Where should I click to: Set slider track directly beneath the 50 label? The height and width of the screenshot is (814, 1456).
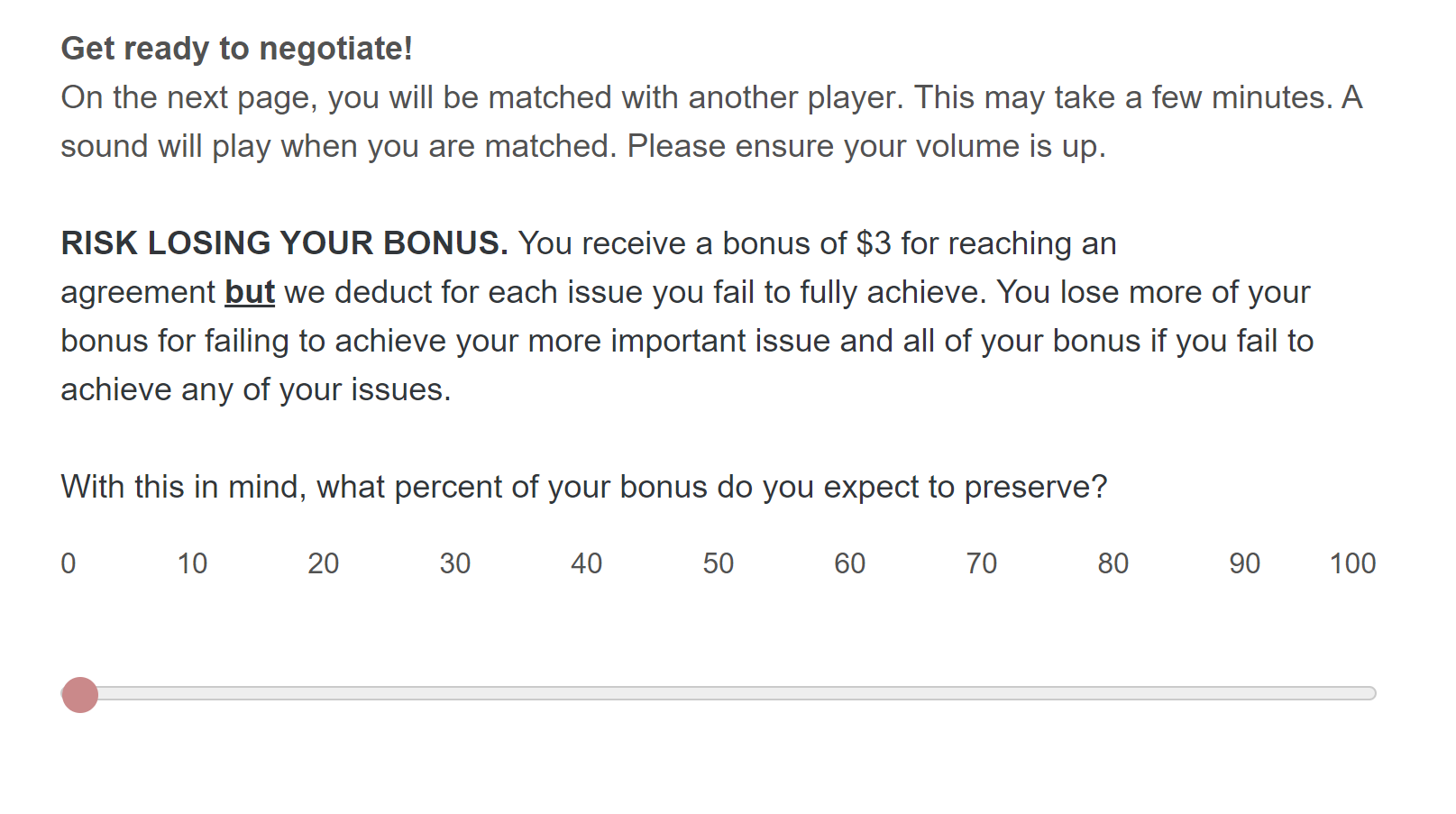pos(719,693)
